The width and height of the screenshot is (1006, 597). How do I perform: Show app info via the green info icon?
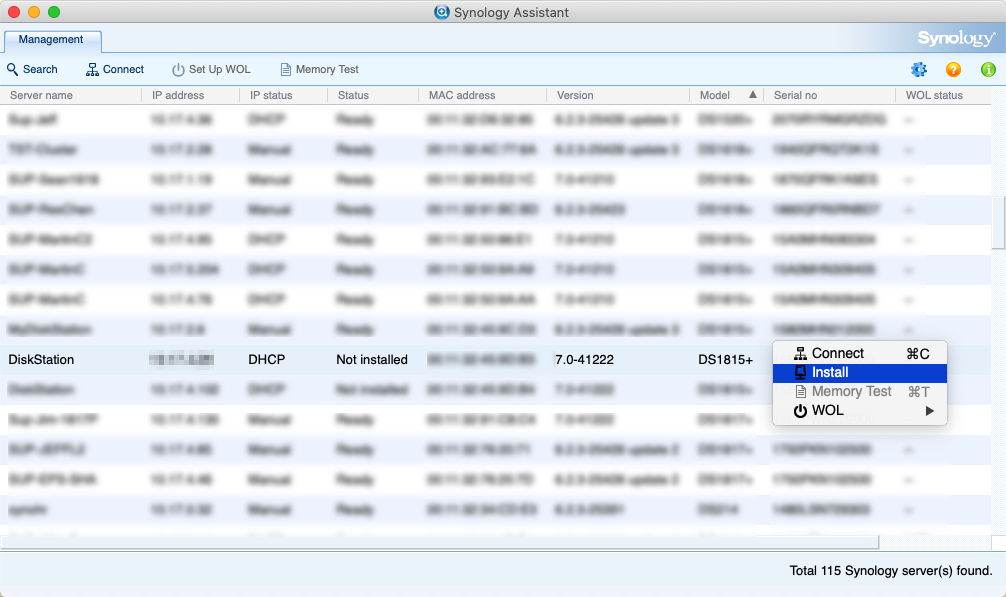(x=987, y=69)
